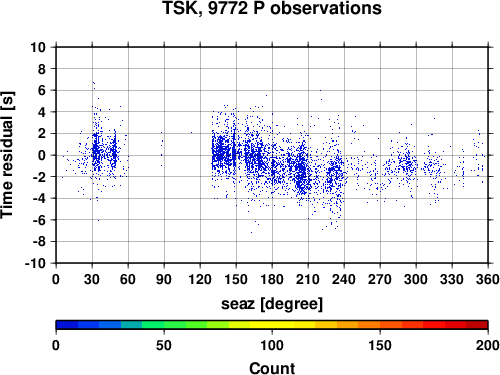
Task: Click the y-axis tick label '0'
Action: [42, 155]
